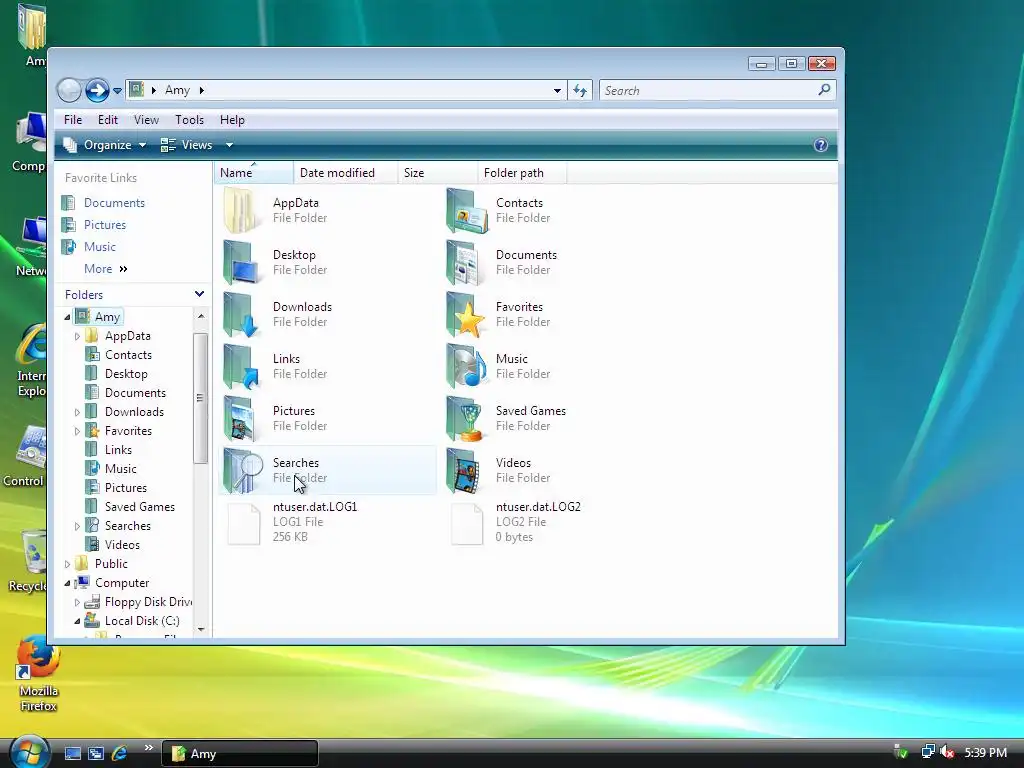Screen dimensions: 1024x768
Task: Open the Help menu
Action: (x=232, y=120)
